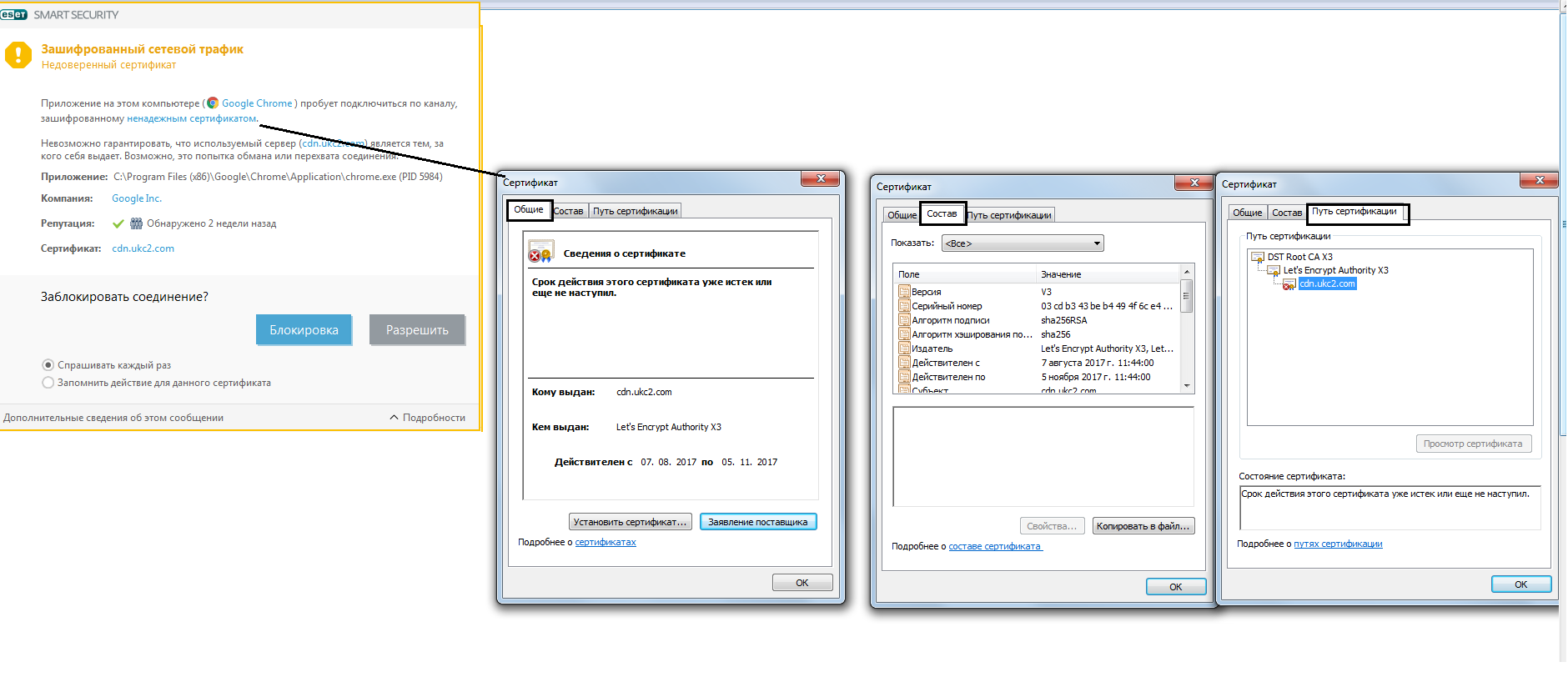Click the ESET logo in the header

click(x=14, y=14)
